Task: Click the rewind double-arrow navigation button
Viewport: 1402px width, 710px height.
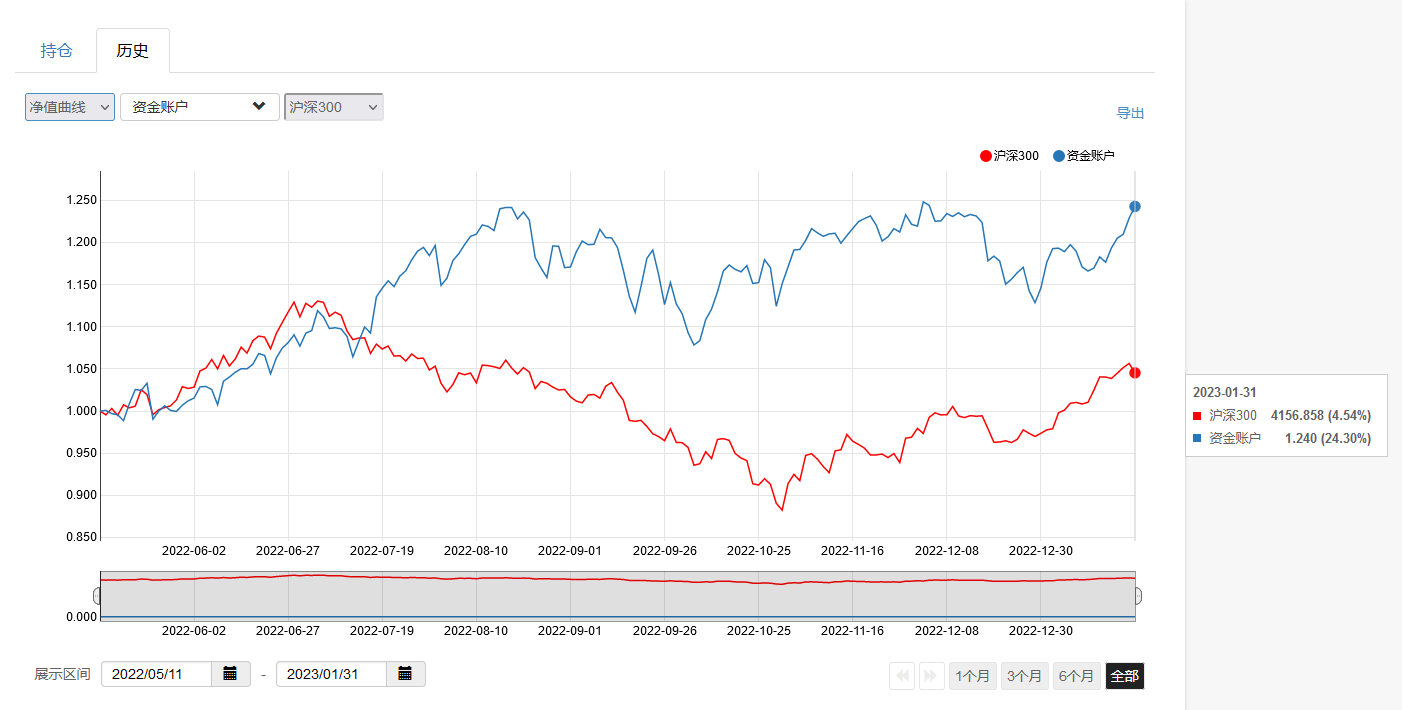Action: point(902,676)
